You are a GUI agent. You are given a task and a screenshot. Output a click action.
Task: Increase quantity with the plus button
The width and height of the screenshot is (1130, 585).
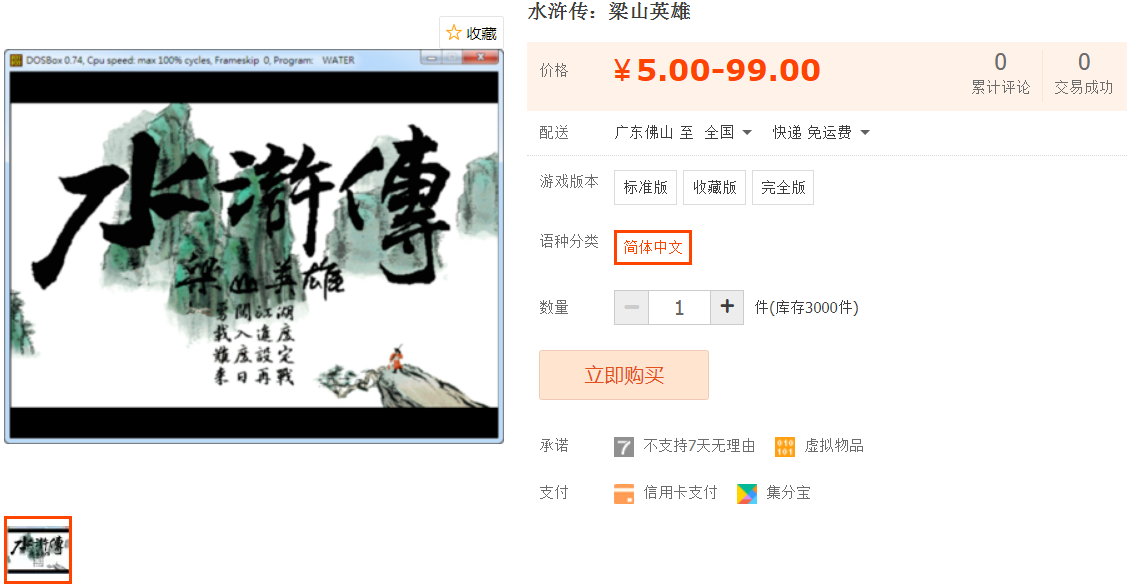click(727, 308)
